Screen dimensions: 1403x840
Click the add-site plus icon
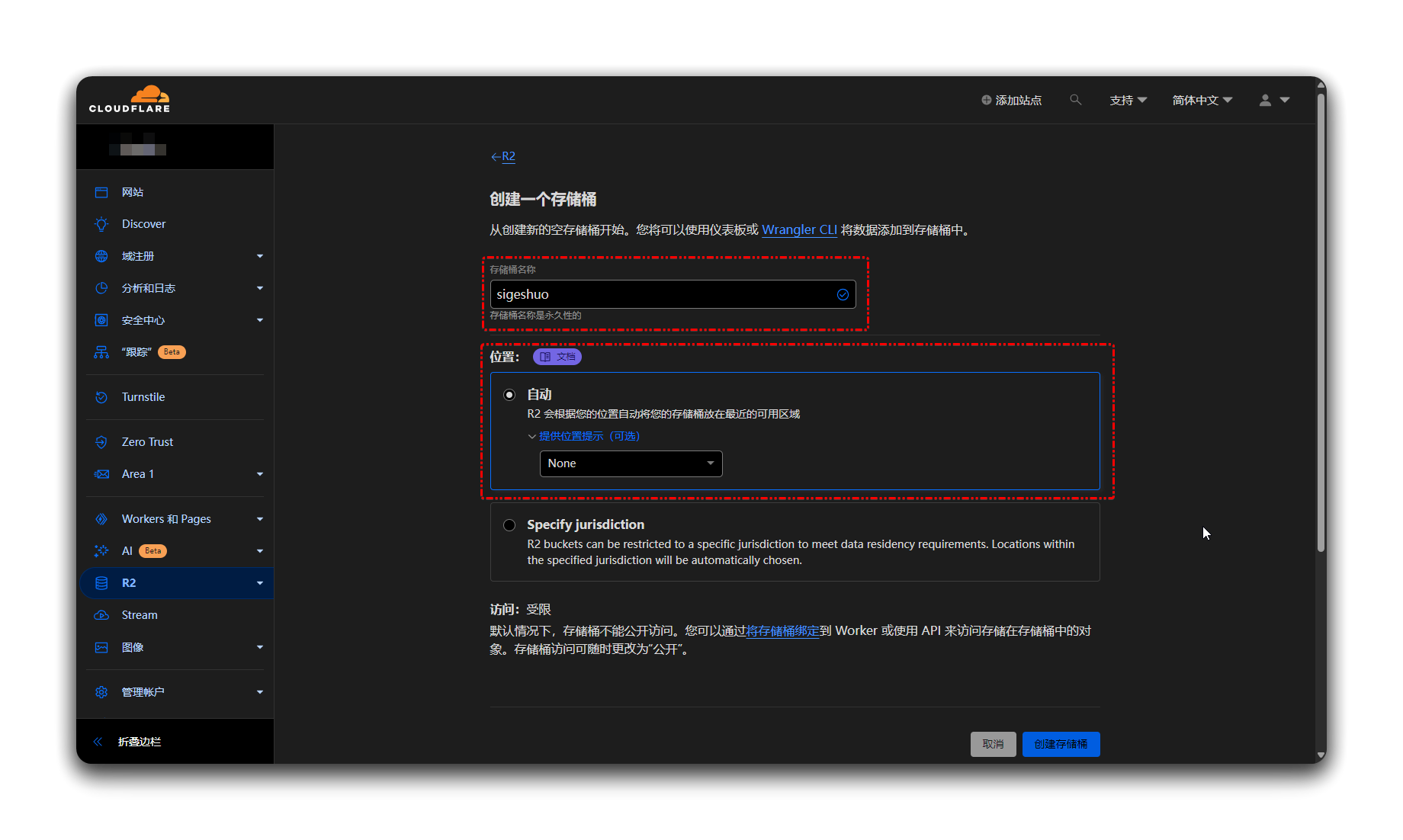click(986, 100)
